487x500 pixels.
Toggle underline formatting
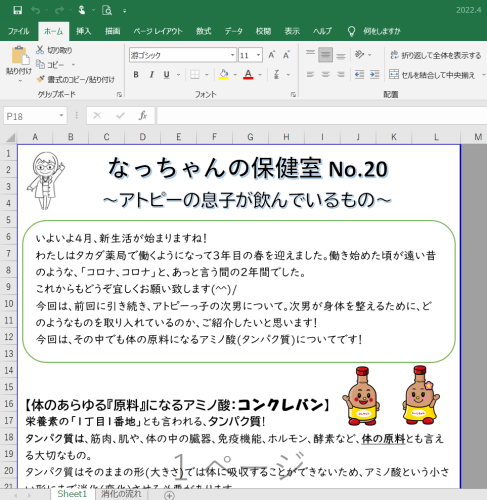pyautogui.click(x=167, y=75)
